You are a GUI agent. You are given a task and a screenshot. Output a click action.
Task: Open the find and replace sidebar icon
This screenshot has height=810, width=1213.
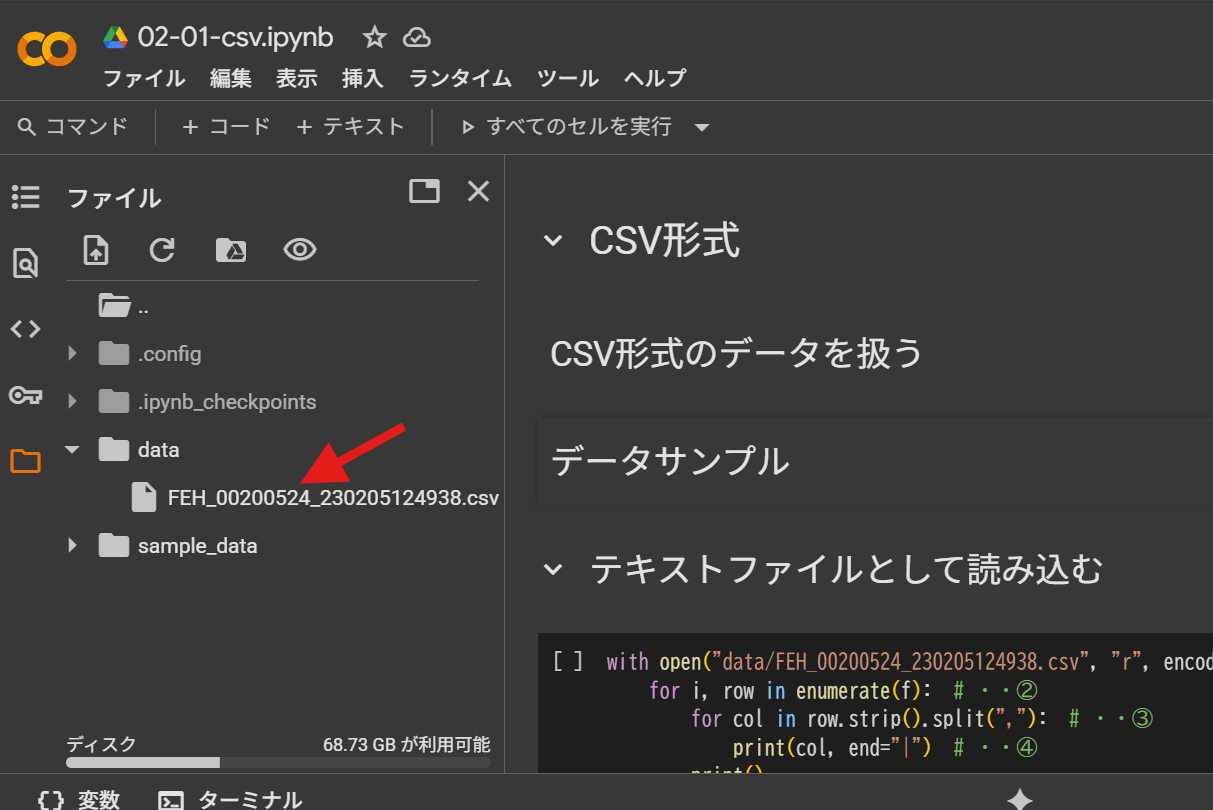(x=25, y=264)
